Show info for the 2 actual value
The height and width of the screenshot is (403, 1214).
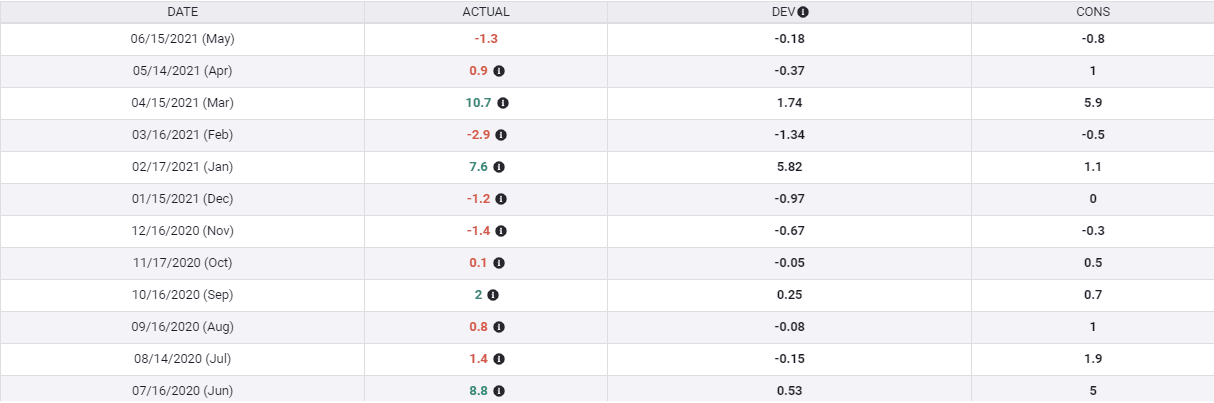[x=493, y=295]
